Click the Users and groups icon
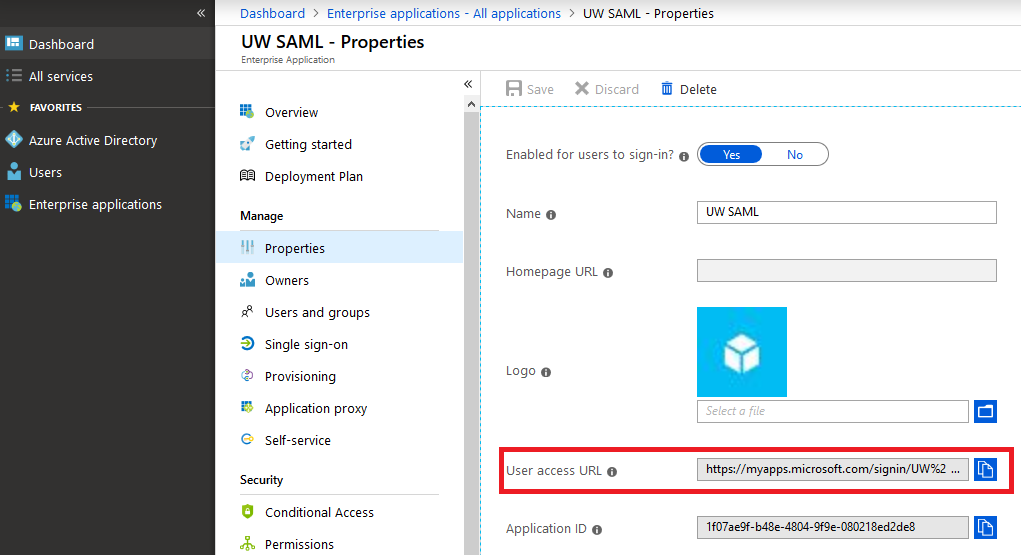The height and width of the screenshot is (555, 1021). pyautogui.click(x=247, y=311)
